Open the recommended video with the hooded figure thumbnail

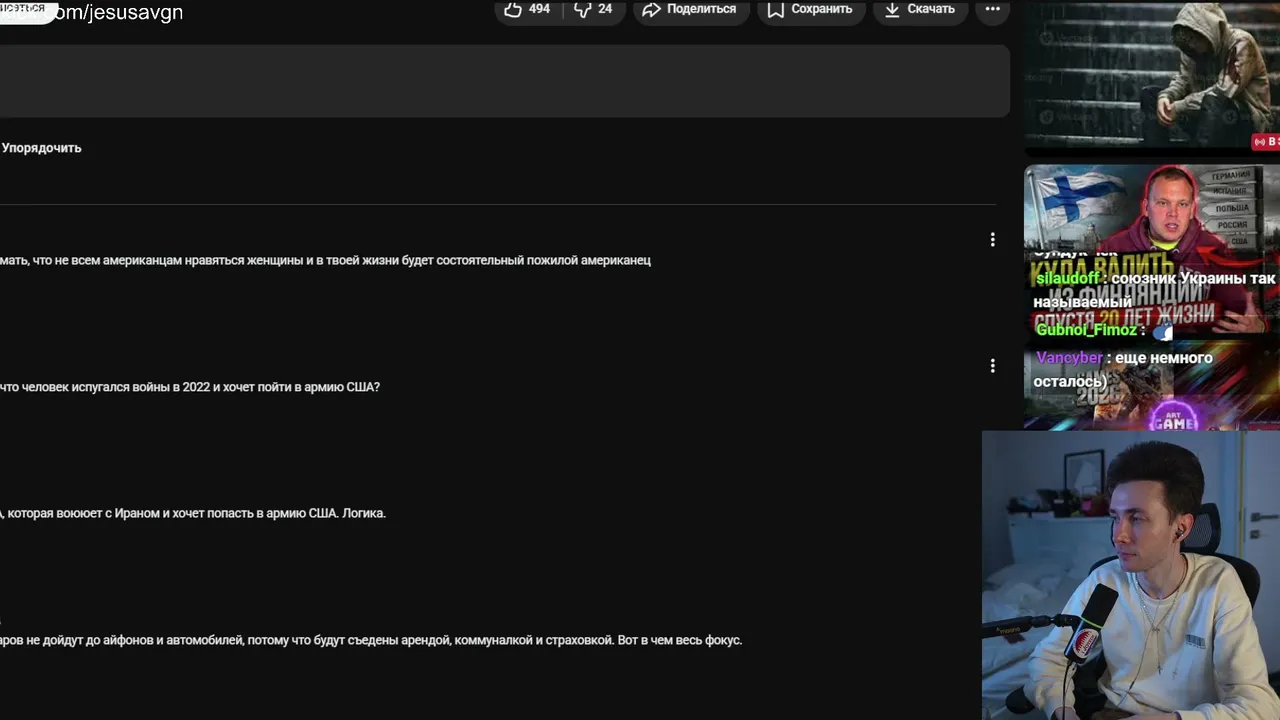click(x=1151, y=76)
